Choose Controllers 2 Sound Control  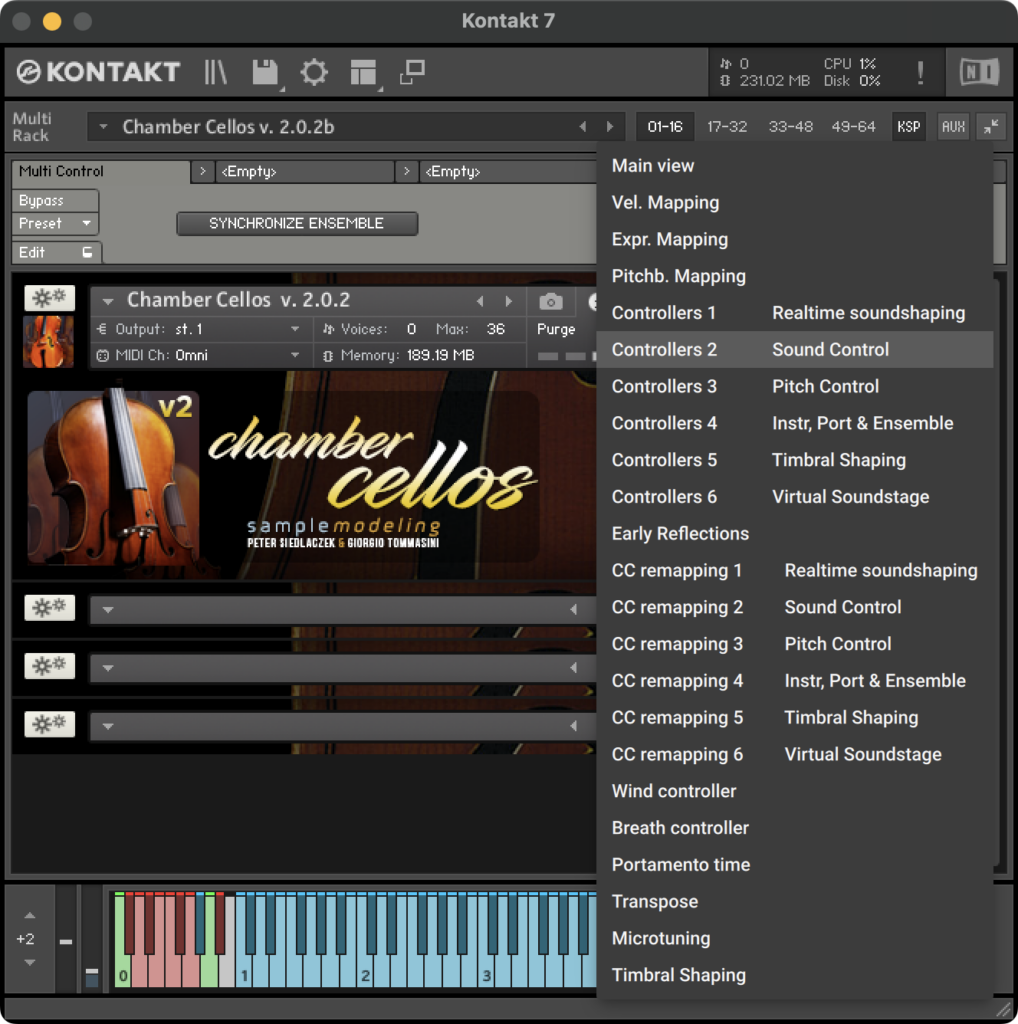795,349
